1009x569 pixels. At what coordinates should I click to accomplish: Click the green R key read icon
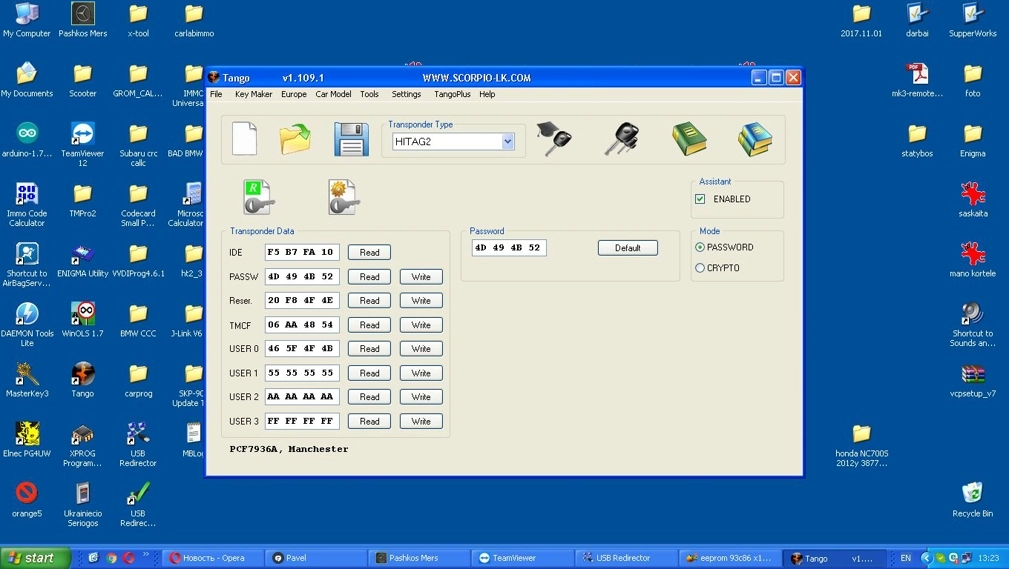point(259,197)
